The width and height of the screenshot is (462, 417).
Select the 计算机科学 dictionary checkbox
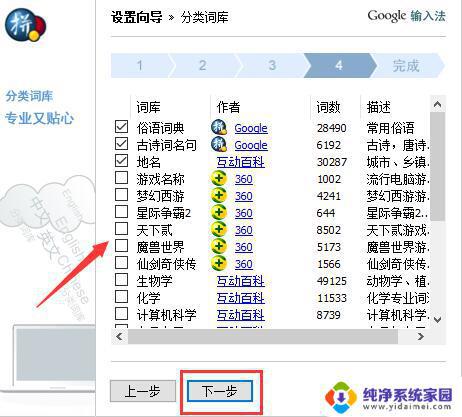[121, 314]
